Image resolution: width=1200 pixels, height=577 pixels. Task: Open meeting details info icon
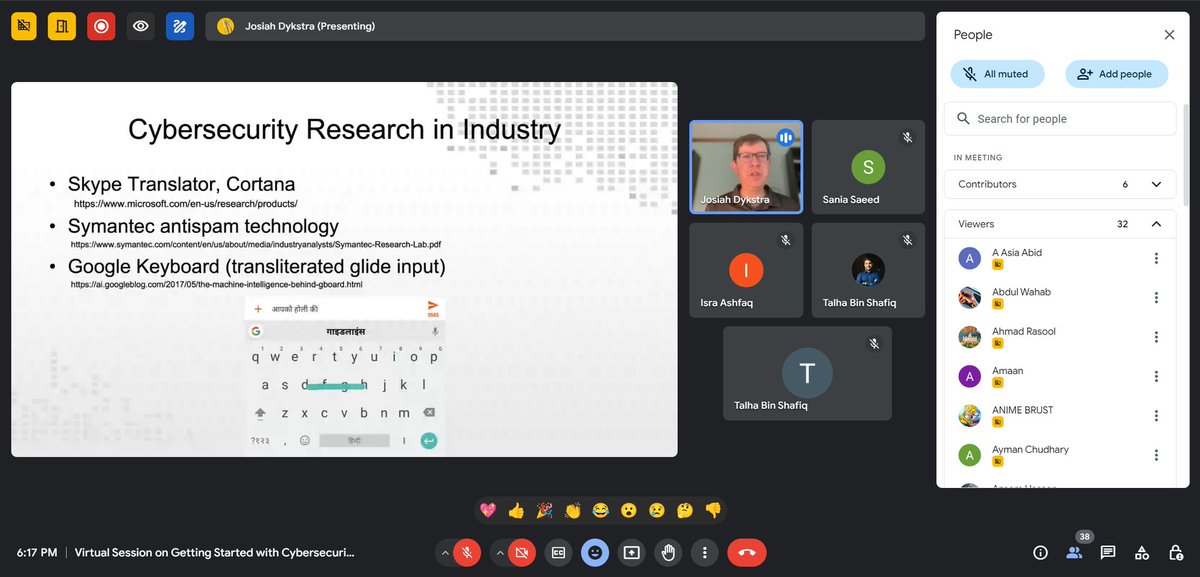coord(1040,552)
